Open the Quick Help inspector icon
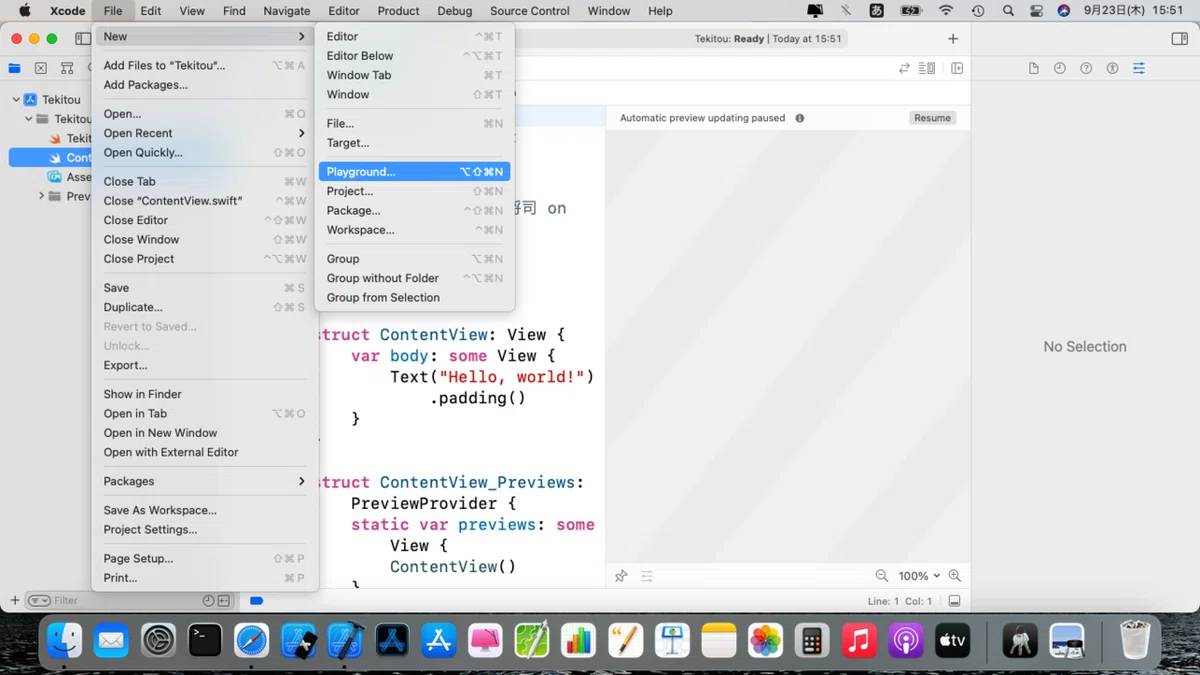The image size is (1200, 675). (x=1086, y=68)
